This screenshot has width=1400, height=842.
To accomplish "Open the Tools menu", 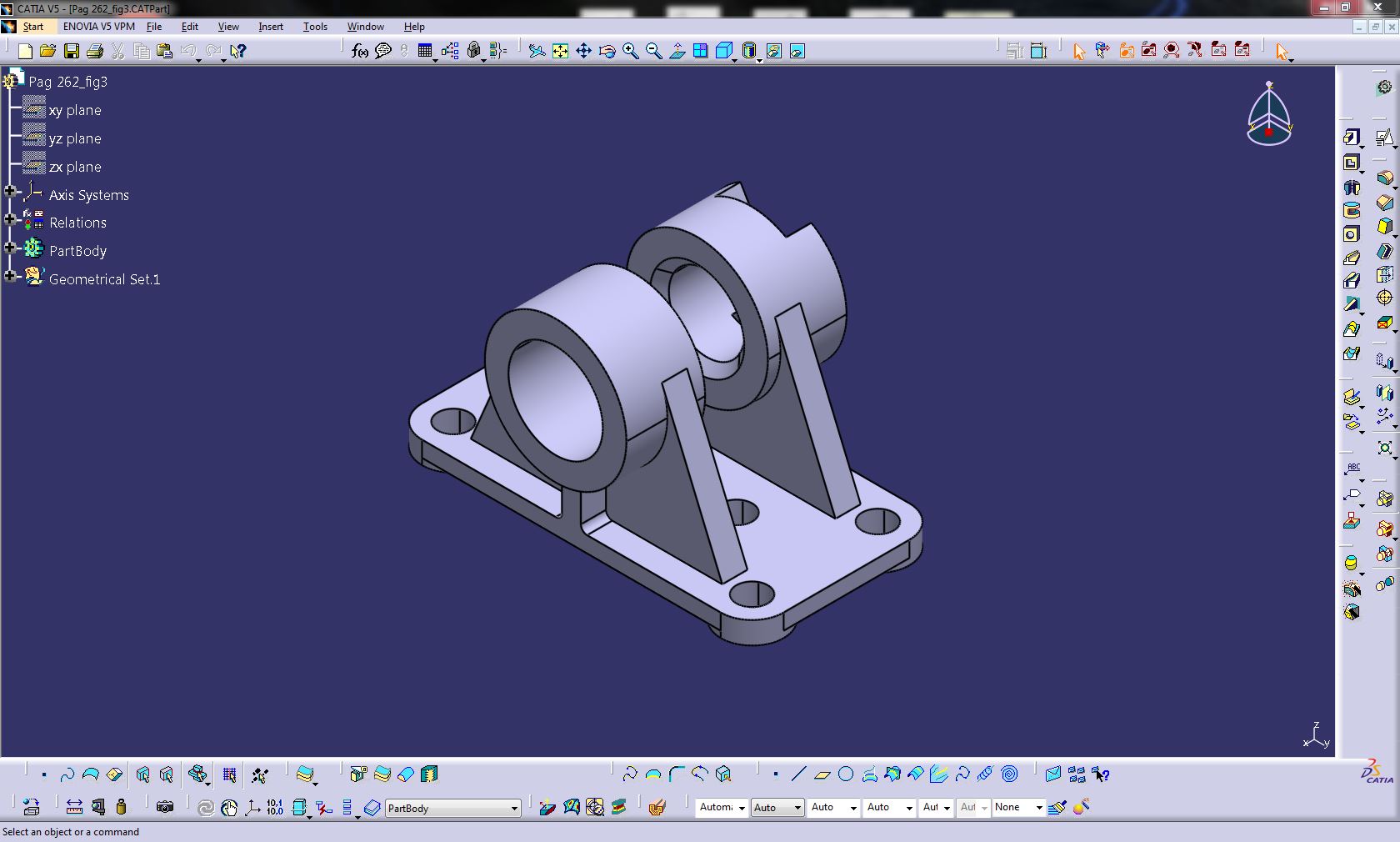I will click(x=315, y=27).
